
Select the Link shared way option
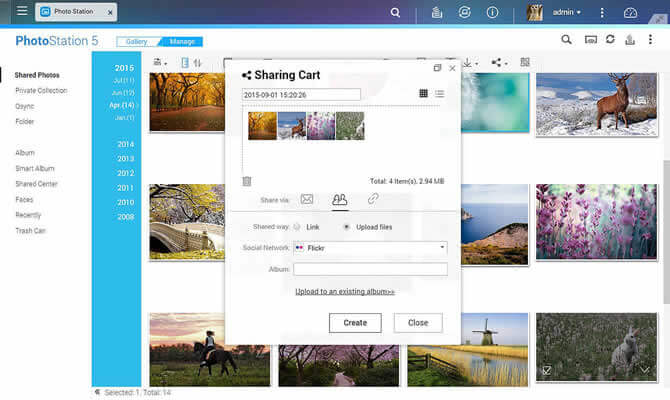click(297, 227)
